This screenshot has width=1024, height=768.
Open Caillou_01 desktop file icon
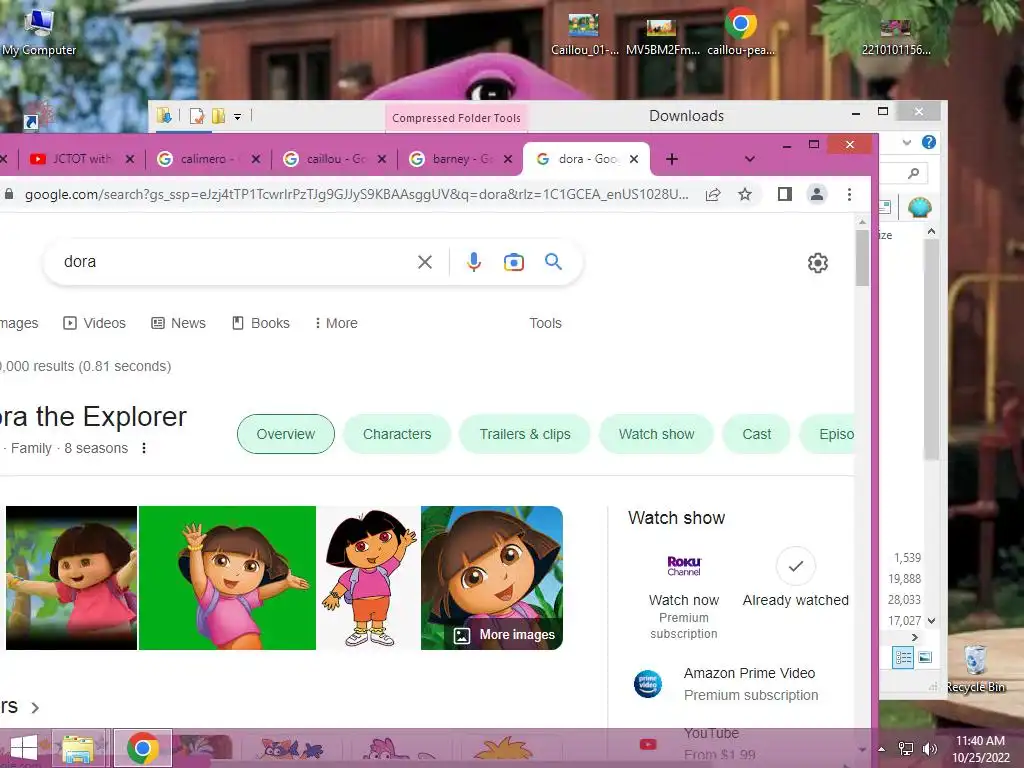click(x=584, y=34)
